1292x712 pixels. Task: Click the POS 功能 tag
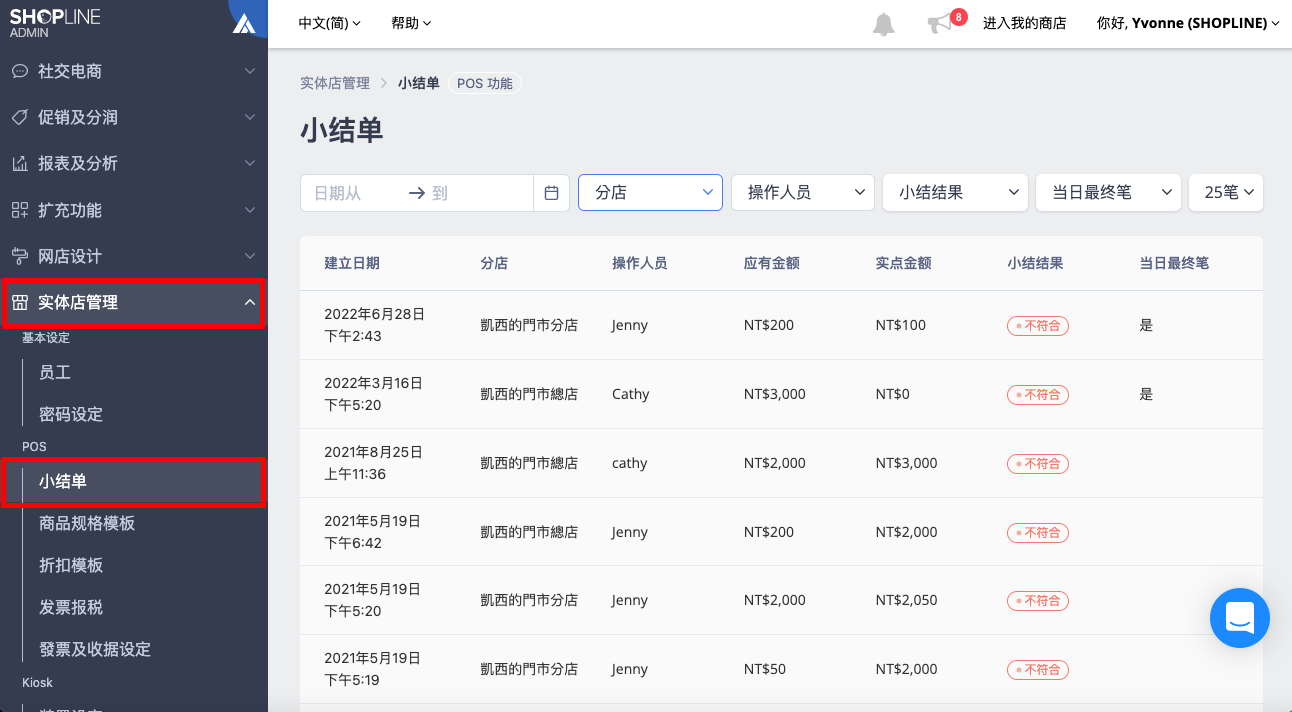(485, 83)
